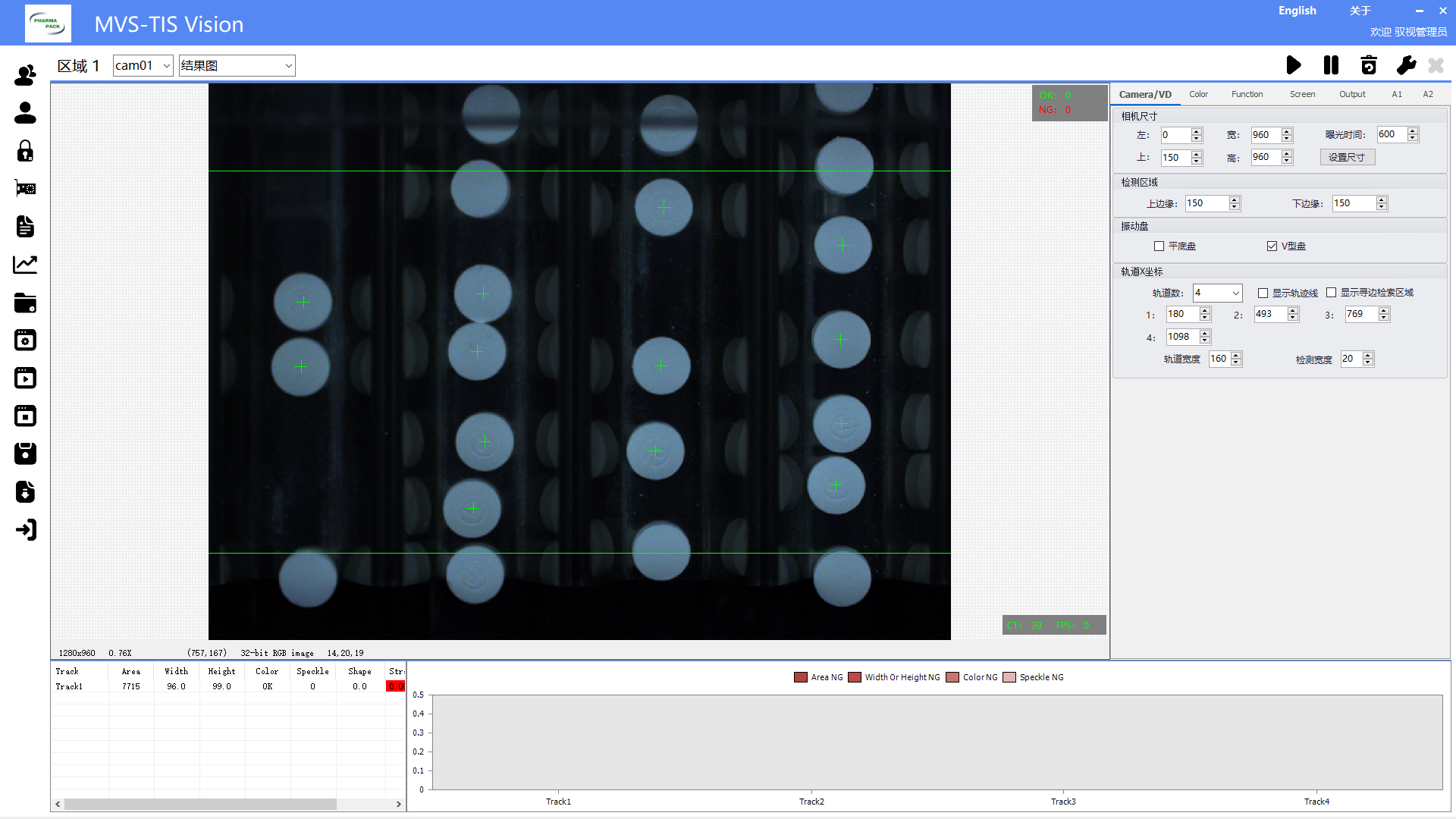Click the play button in top toolbar

[x=1294, y=65]
